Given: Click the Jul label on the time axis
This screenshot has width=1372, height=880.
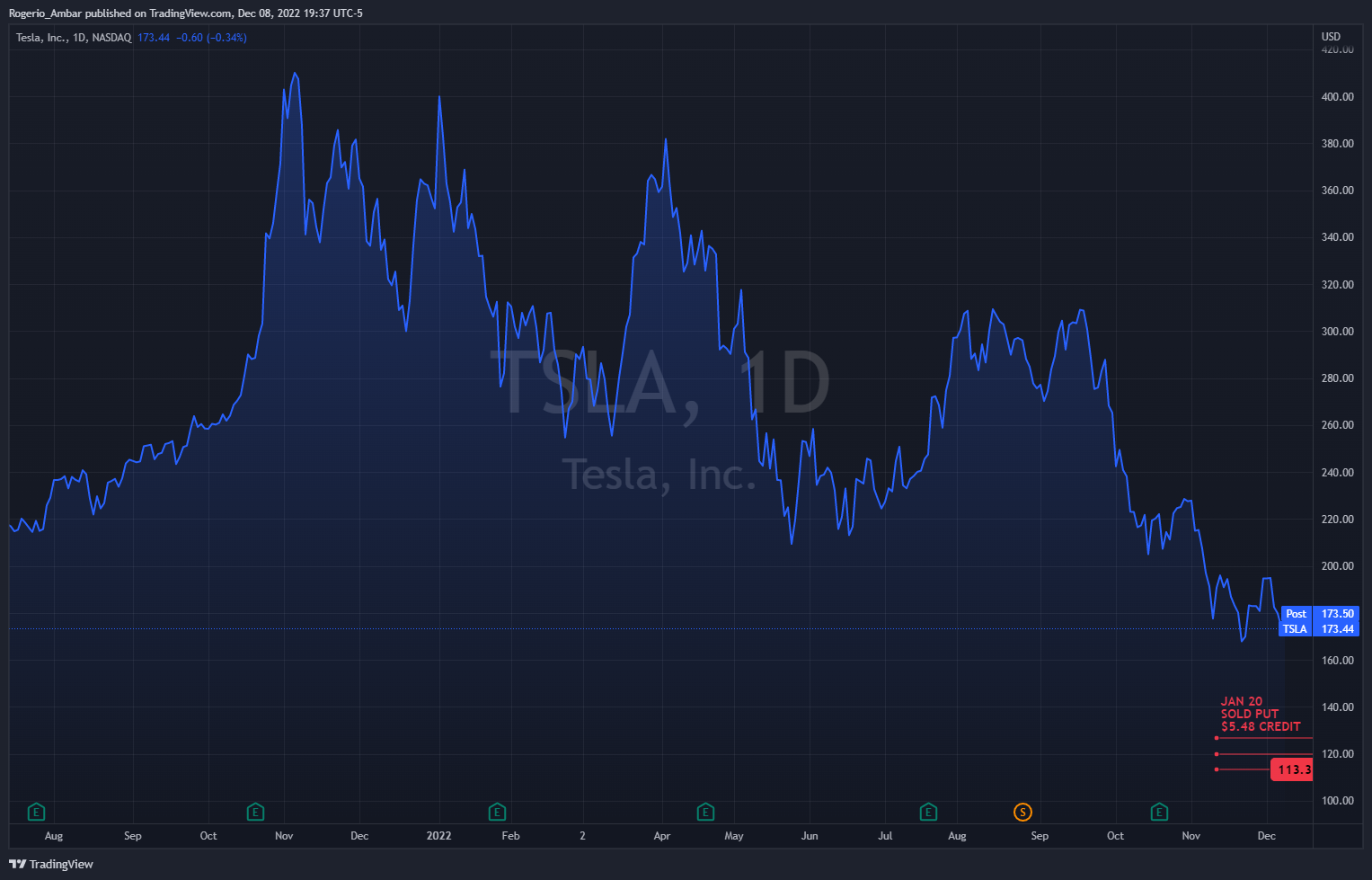Looking at the screenshot, I should tap(885, 836).
